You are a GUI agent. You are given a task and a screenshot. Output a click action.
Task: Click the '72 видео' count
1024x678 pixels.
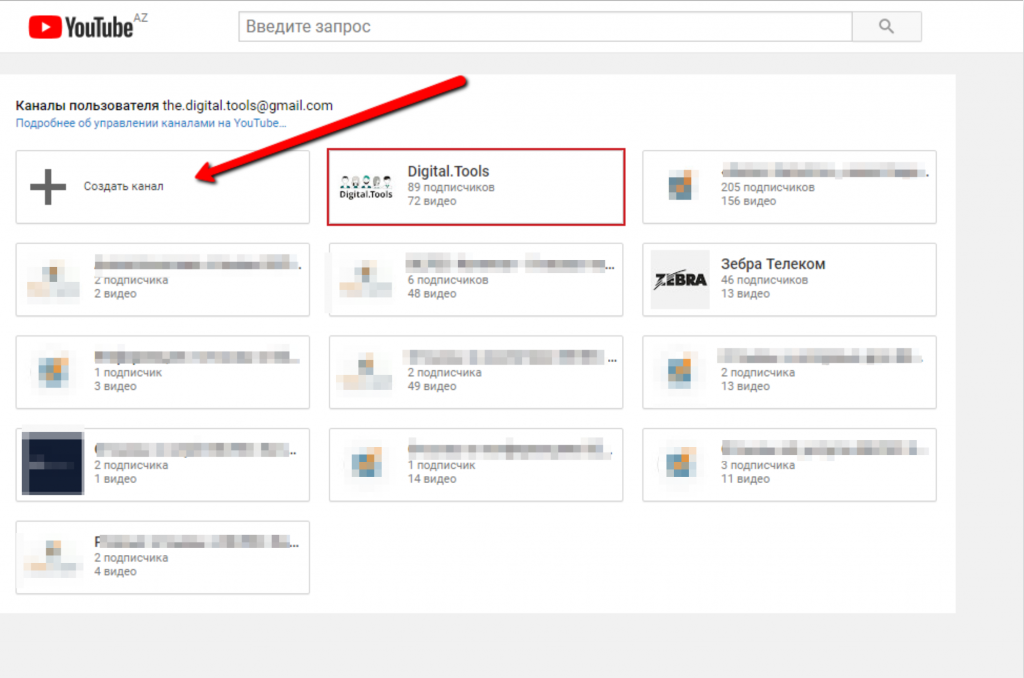tap(432, 201)
